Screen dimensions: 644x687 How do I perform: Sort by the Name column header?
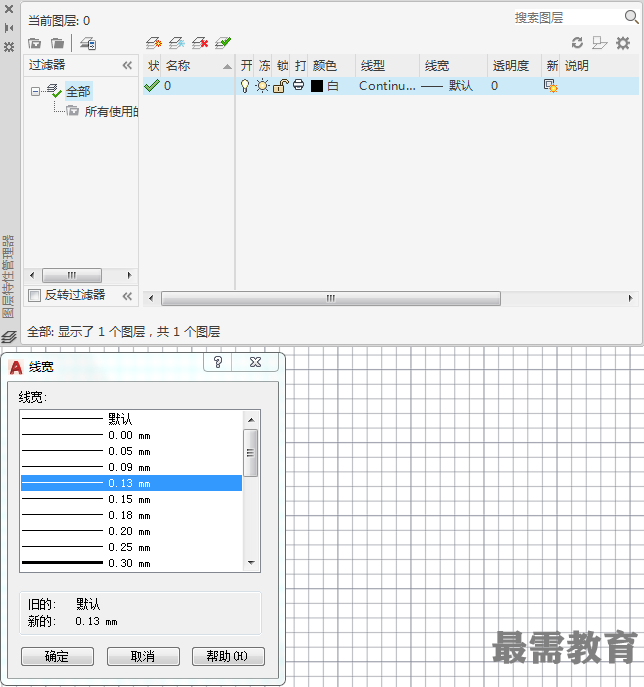point(198,66)
